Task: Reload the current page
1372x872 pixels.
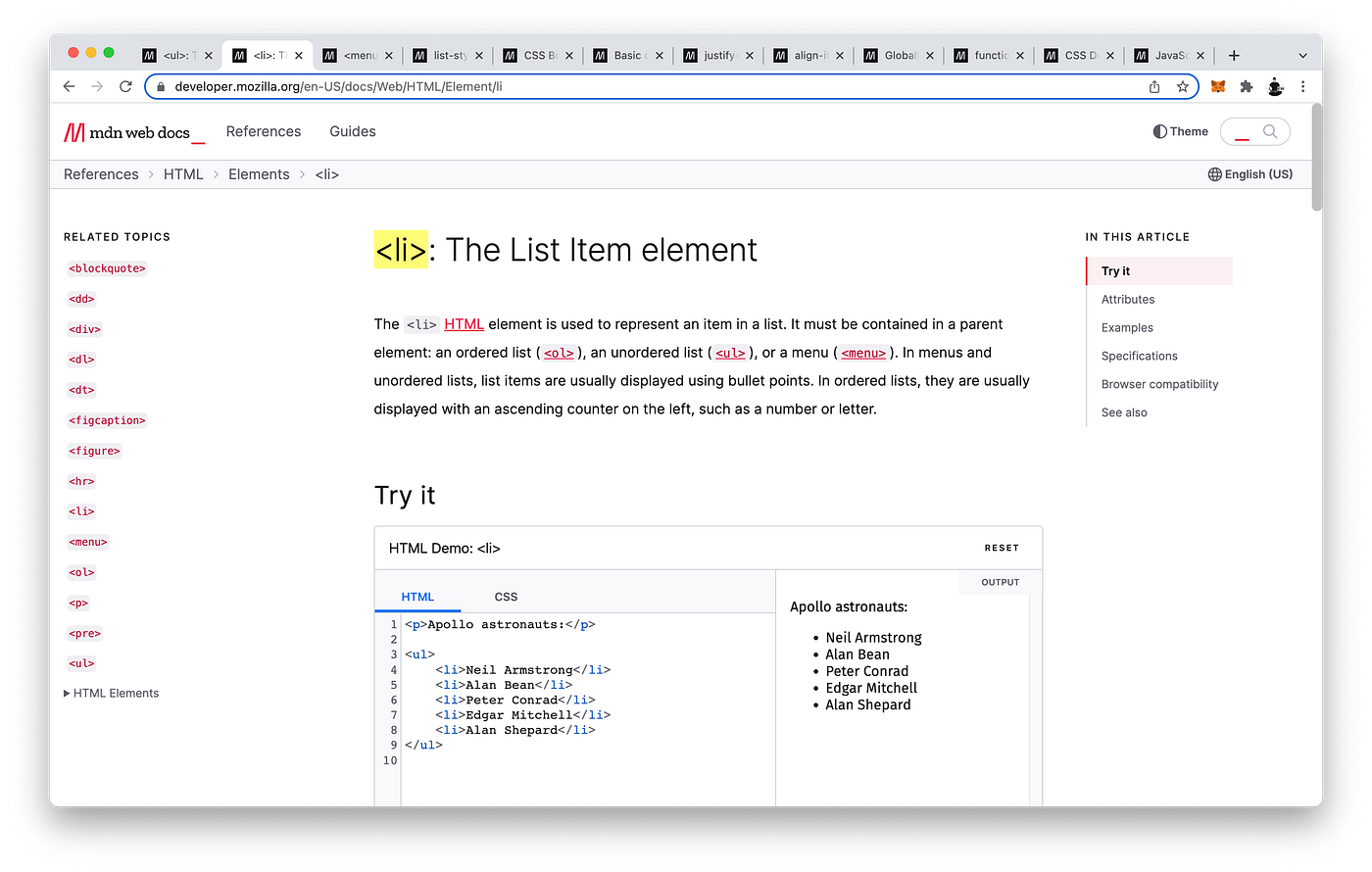Action: coord(125,86)
